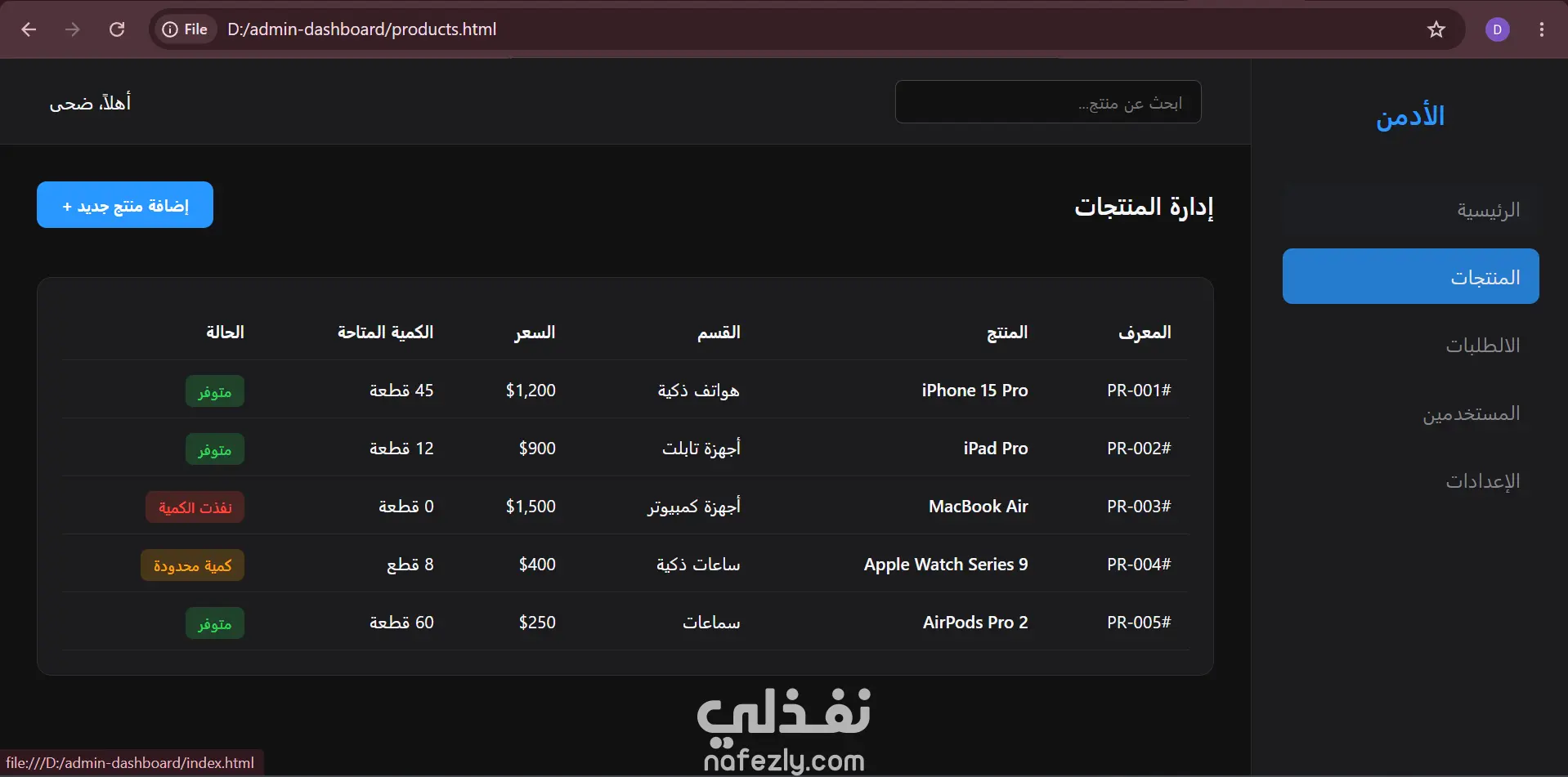Click the الكمية المتاحة column header
Screen dimensions: 1568x777
[385, 333]
